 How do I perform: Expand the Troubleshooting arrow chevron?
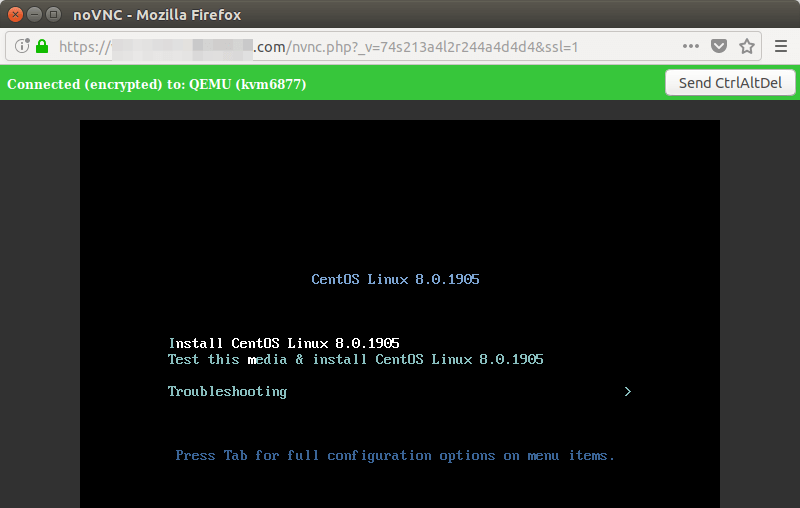pos(627,391)
